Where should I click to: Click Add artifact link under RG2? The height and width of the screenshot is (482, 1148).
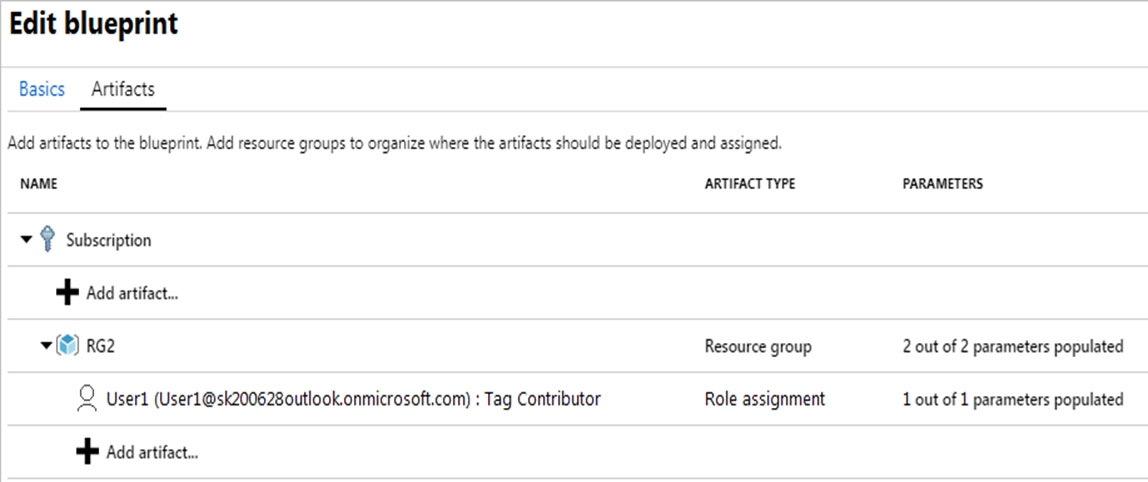[152, 452]
